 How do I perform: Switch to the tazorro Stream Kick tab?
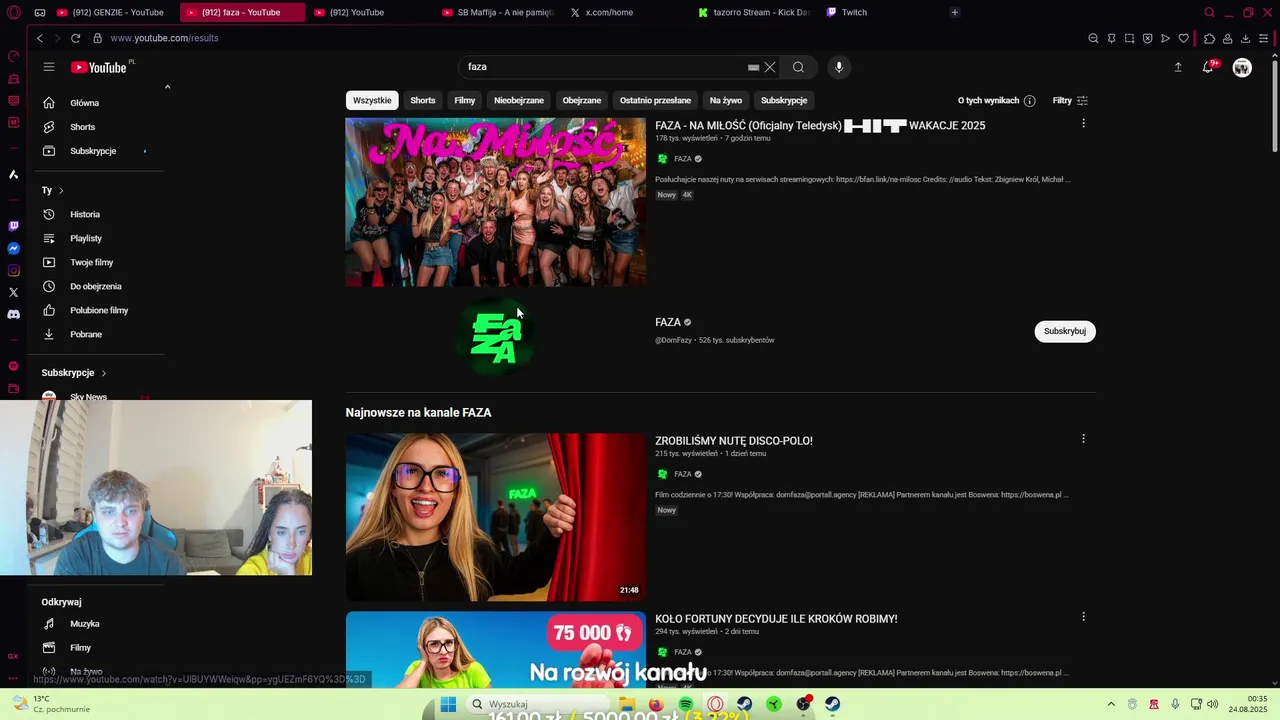754,12
